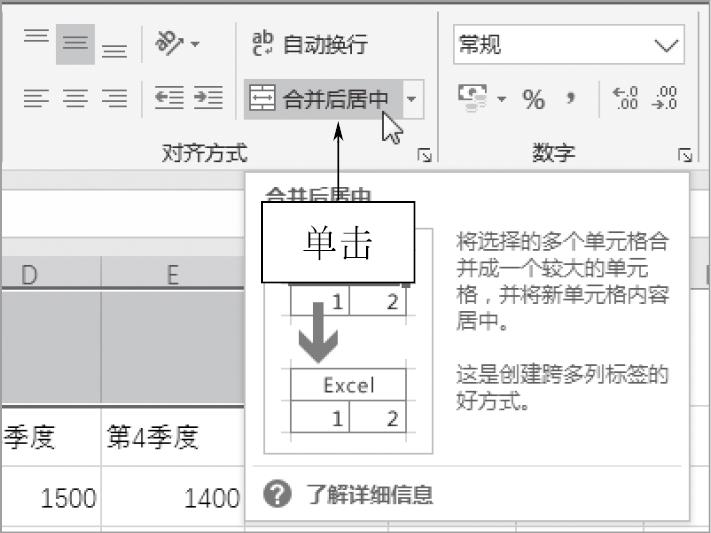Click the Top Align icon

pyautogui.click(x=36, y=36)
